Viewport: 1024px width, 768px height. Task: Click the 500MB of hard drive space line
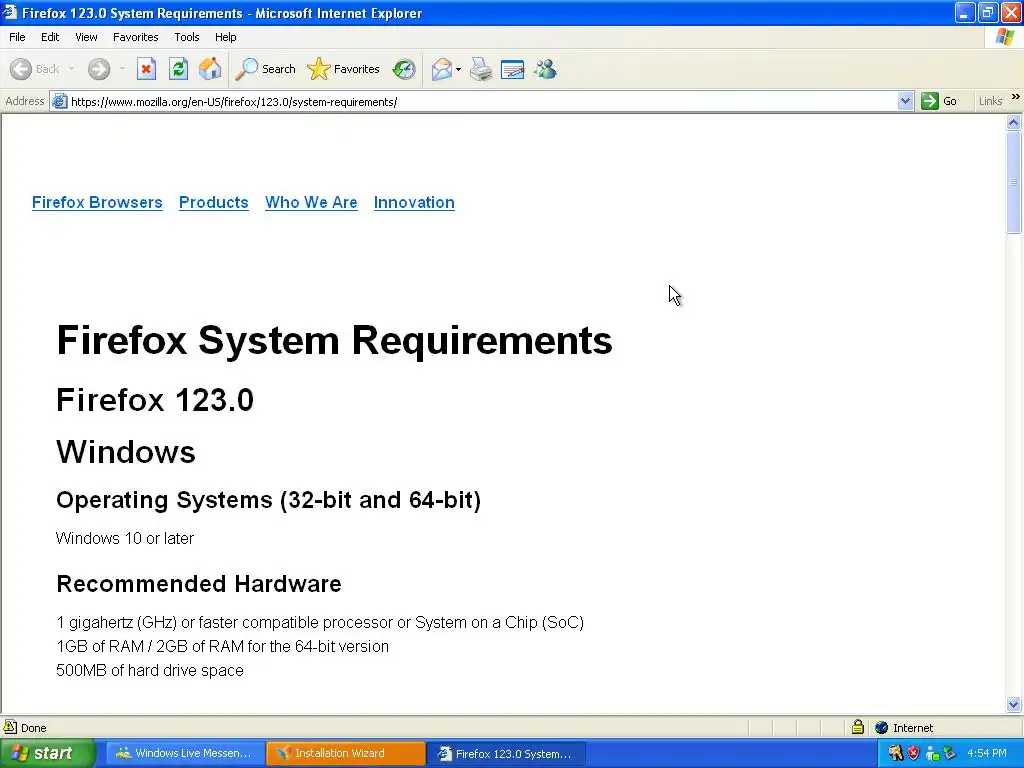point(150,671)
